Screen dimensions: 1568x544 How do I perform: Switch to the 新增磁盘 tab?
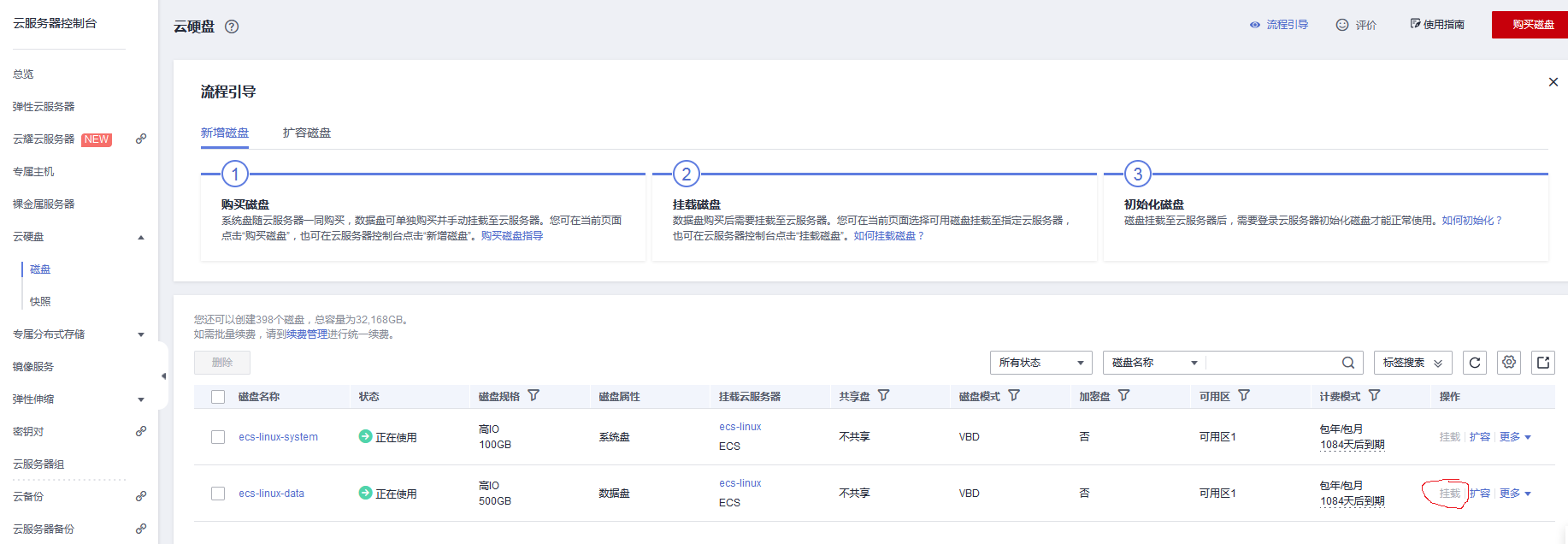click(225, 133)
